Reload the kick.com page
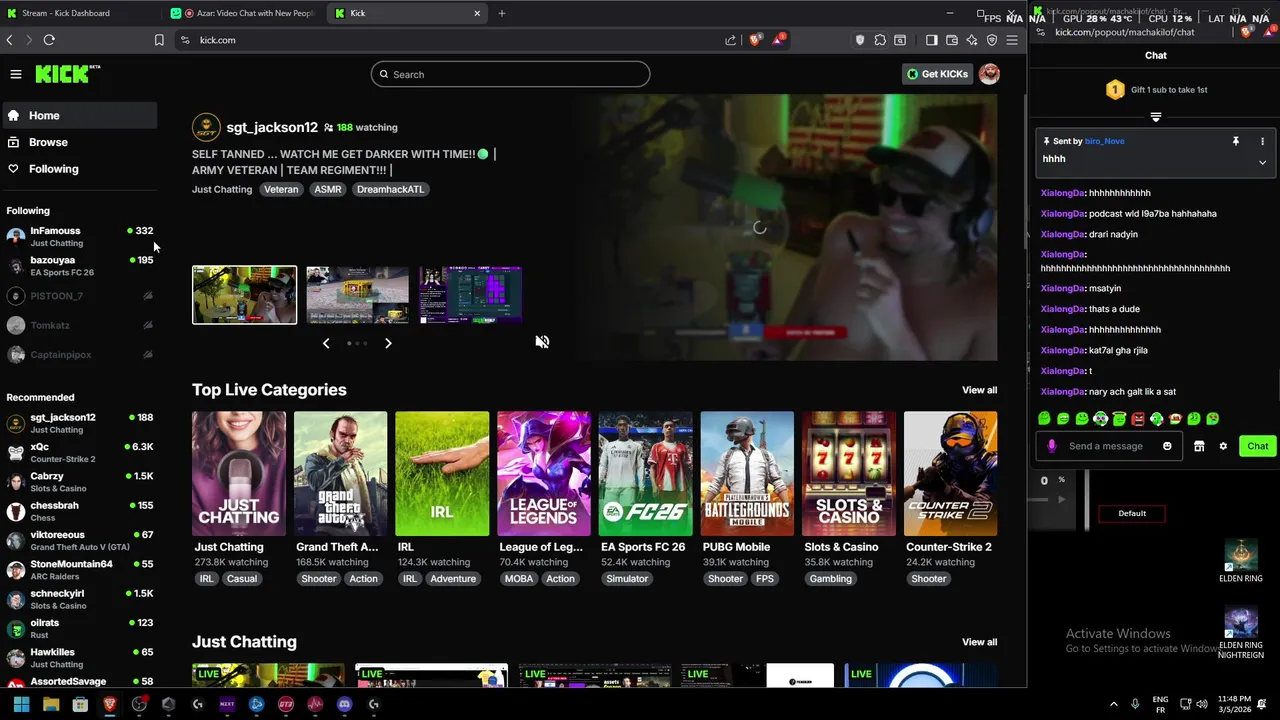The width and height of the screenshot is (1280, 720). 49,40
